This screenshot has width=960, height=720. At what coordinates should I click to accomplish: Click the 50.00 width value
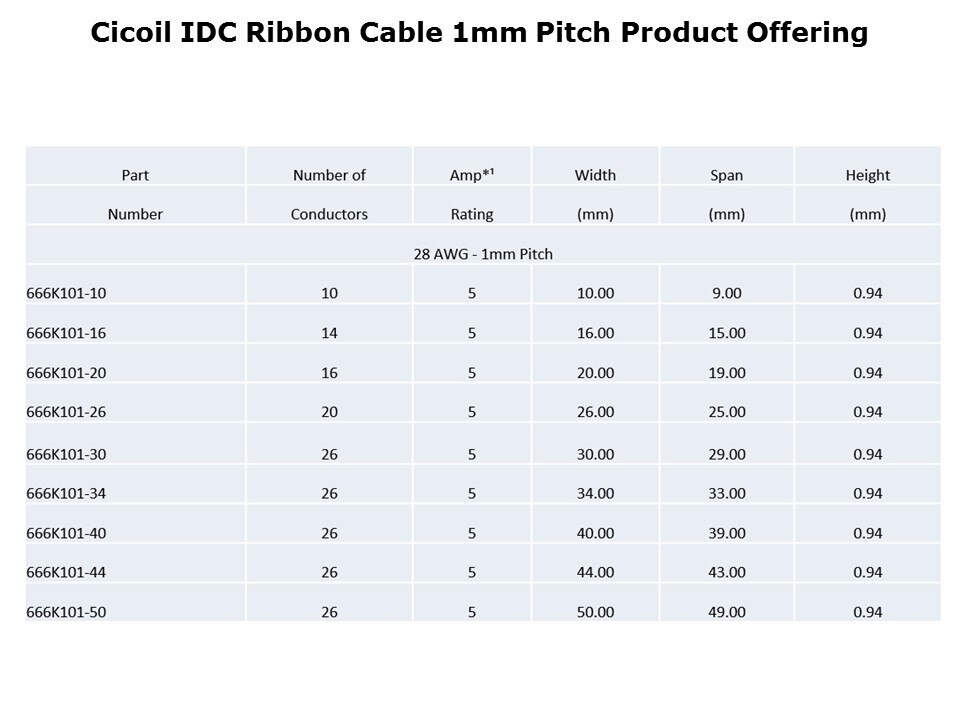click(595, 612)
